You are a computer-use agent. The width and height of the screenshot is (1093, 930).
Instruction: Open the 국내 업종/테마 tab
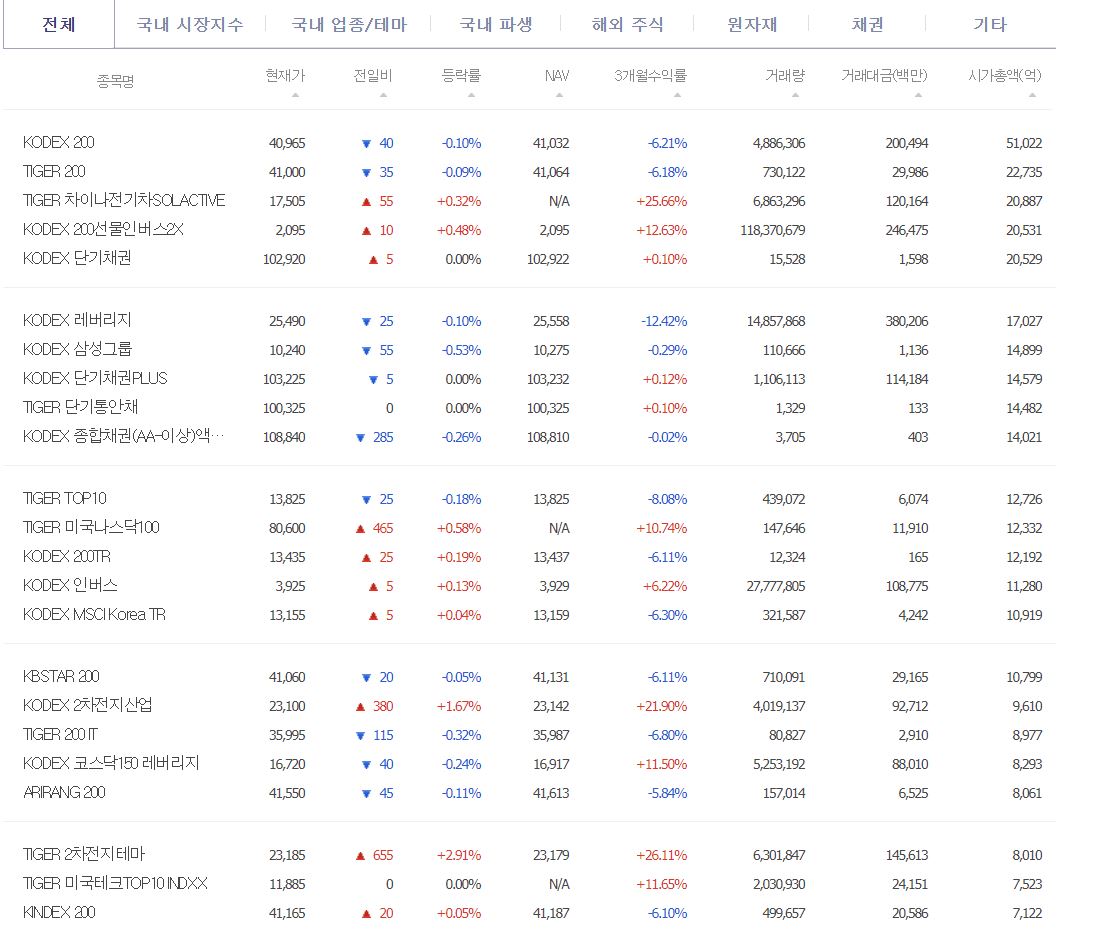point(349,24)
